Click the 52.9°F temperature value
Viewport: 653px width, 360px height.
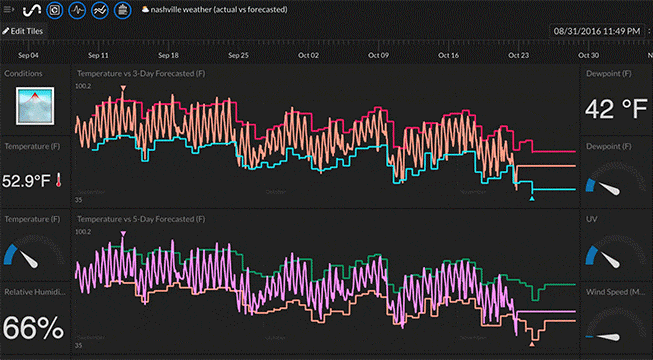(26, 181)
